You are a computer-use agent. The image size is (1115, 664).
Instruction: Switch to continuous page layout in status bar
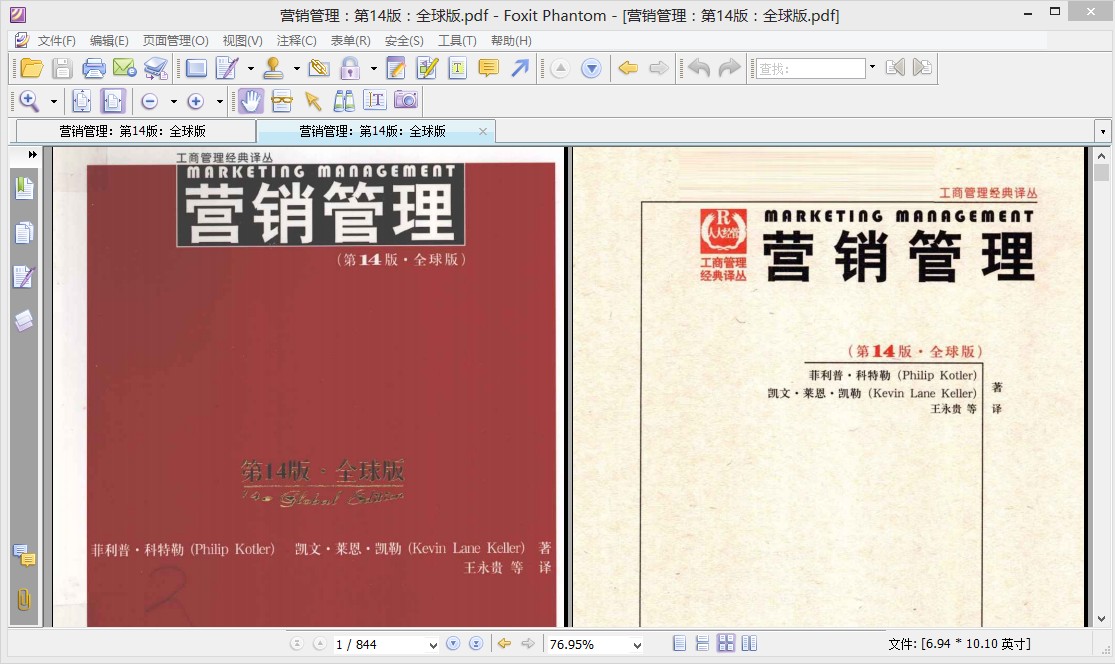point(703,644)
